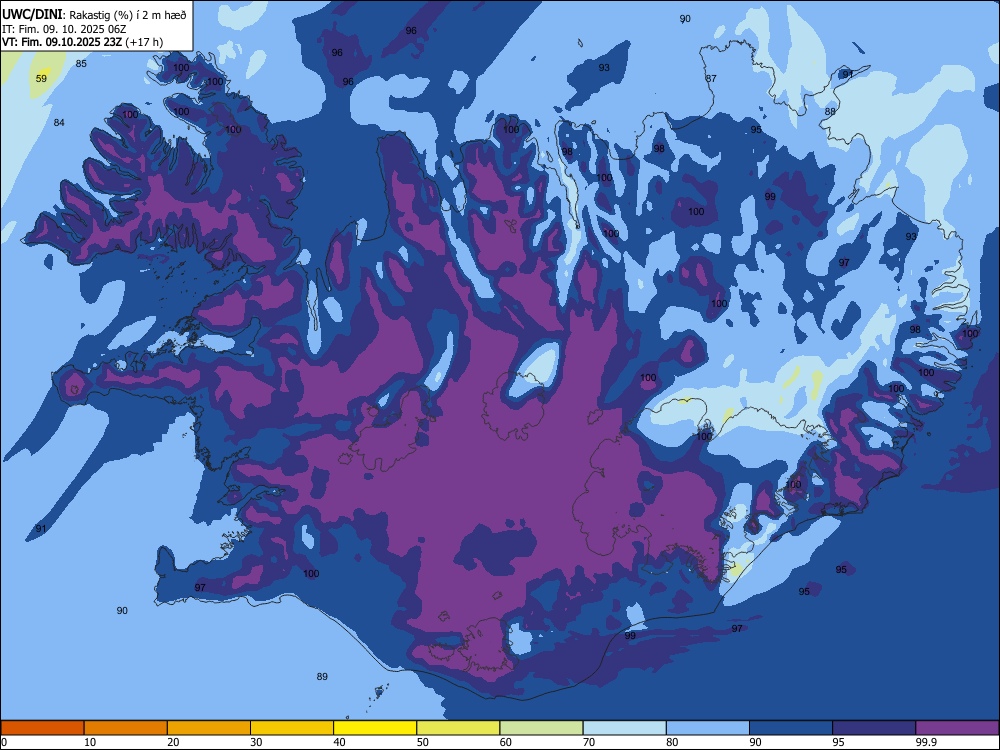
Task: Click the humidity value 87 on the map
Action: 711,78
